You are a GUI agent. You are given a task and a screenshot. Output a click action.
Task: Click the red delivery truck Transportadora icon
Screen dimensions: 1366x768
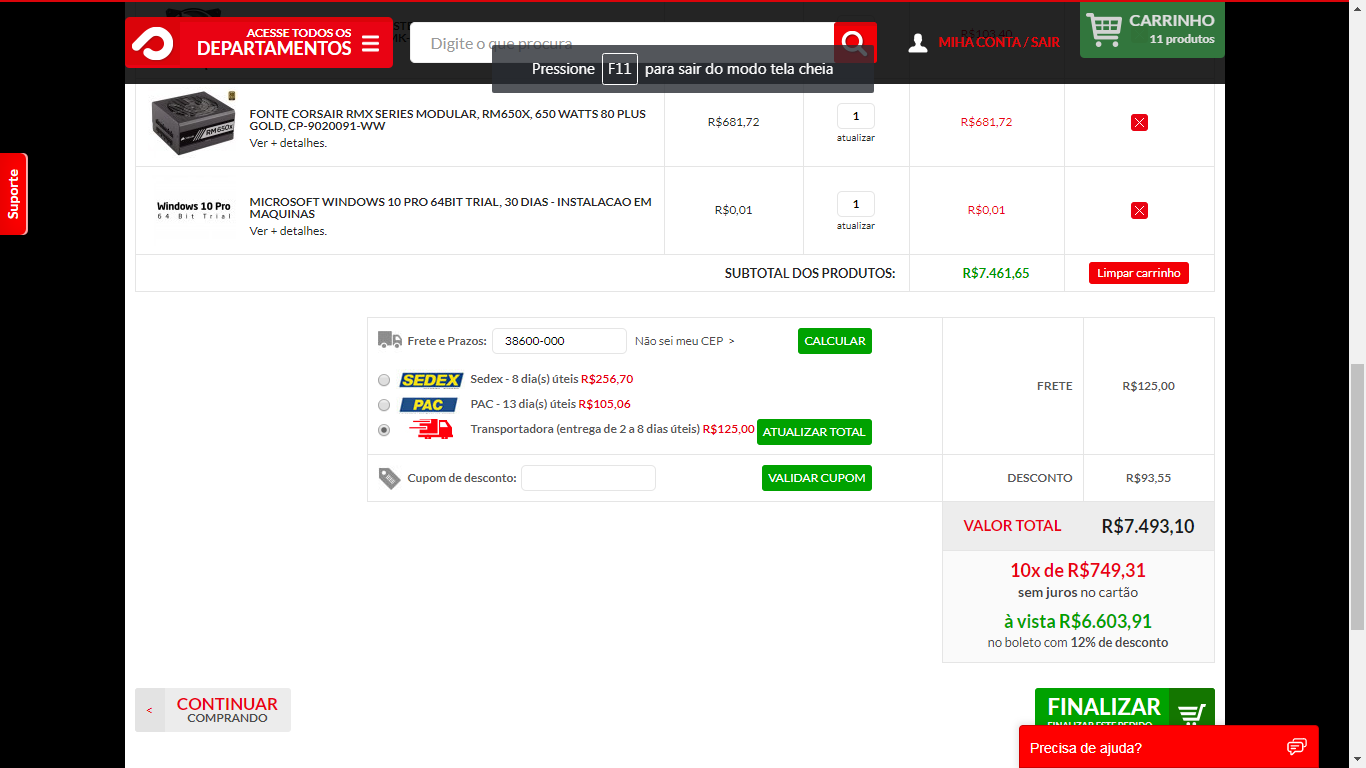tap(430, 429)
